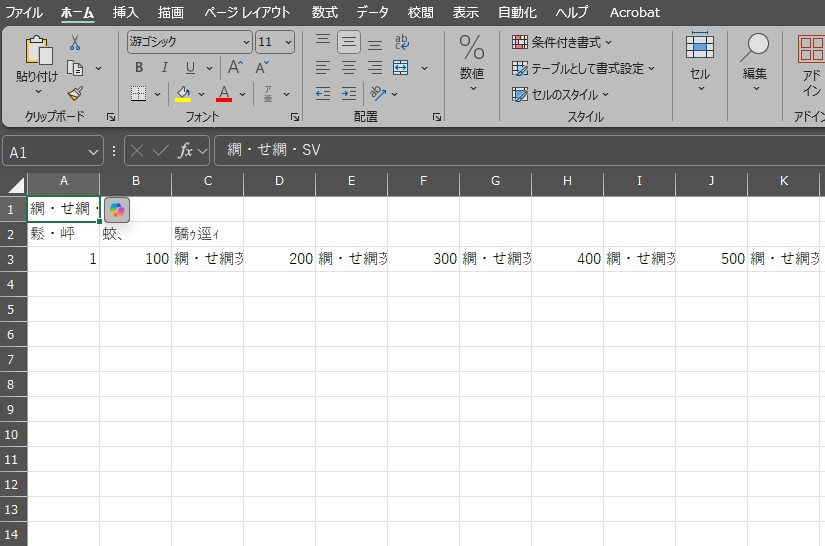Viewport: 825px width, 546px height.
Task: Click the Name Box showing A1
Action: [53, 151]
